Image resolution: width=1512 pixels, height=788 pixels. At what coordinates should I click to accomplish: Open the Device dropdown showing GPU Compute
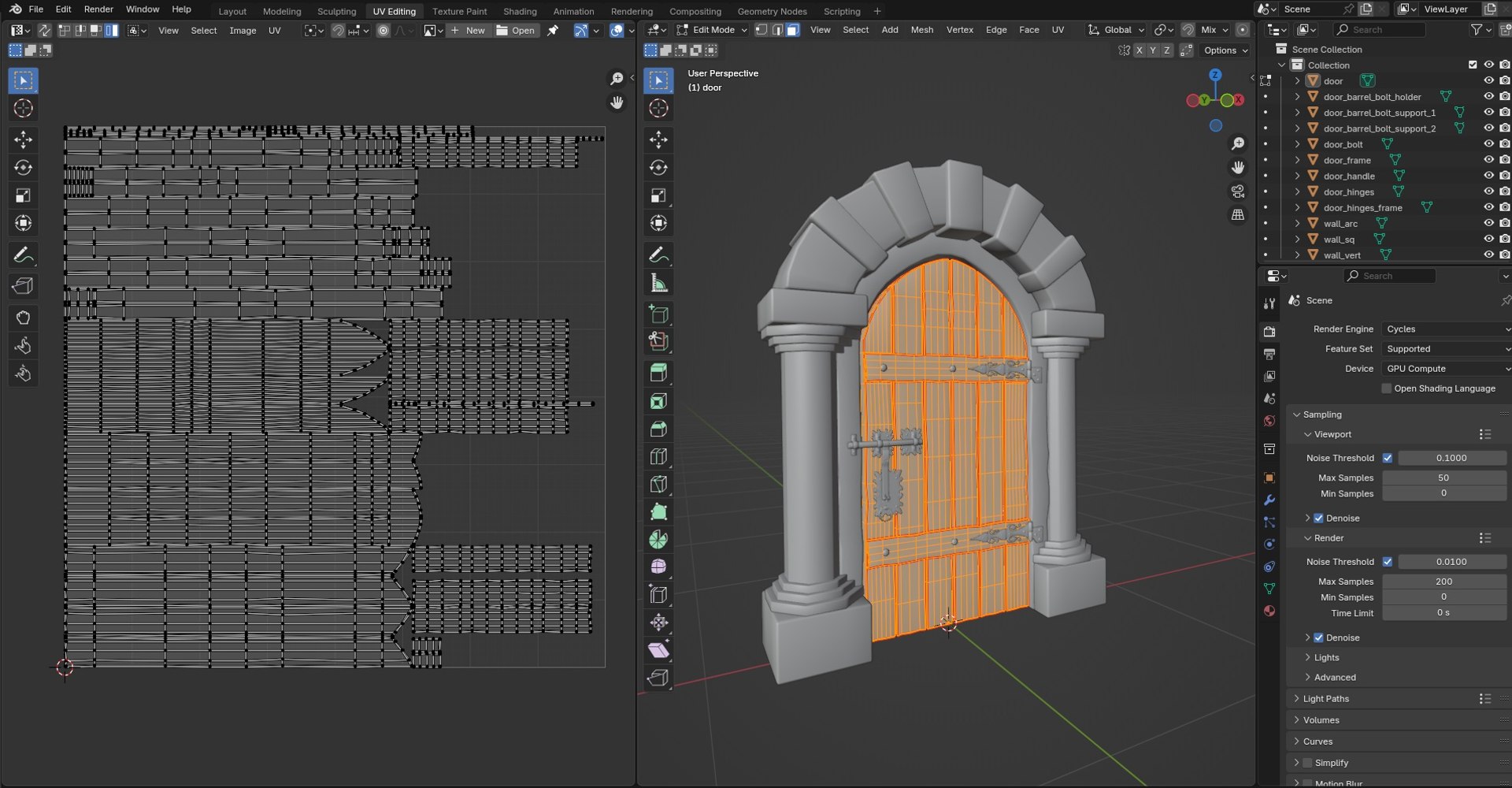1446,369
